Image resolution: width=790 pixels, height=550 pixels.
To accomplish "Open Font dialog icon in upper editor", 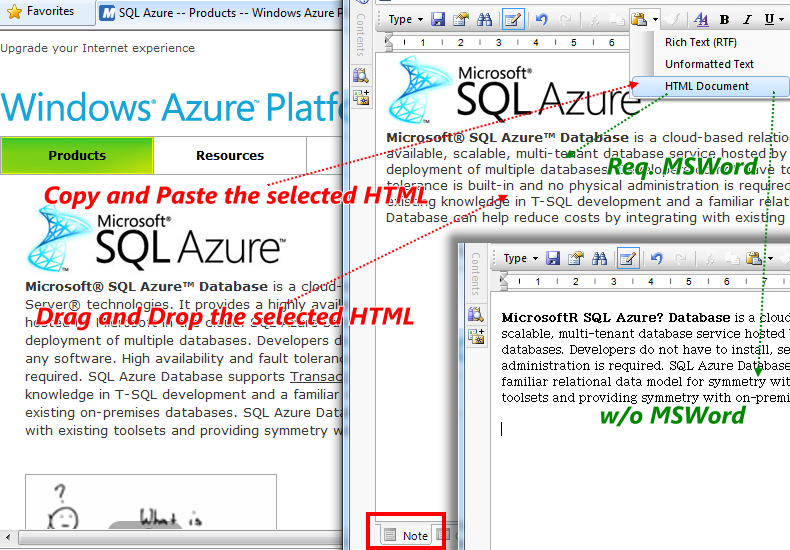I will click(x=701, y=20).
